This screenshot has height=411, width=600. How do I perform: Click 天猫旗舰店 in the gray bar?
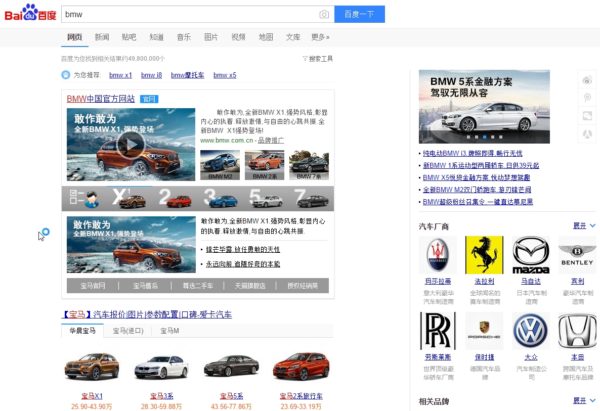coord(250,285)
